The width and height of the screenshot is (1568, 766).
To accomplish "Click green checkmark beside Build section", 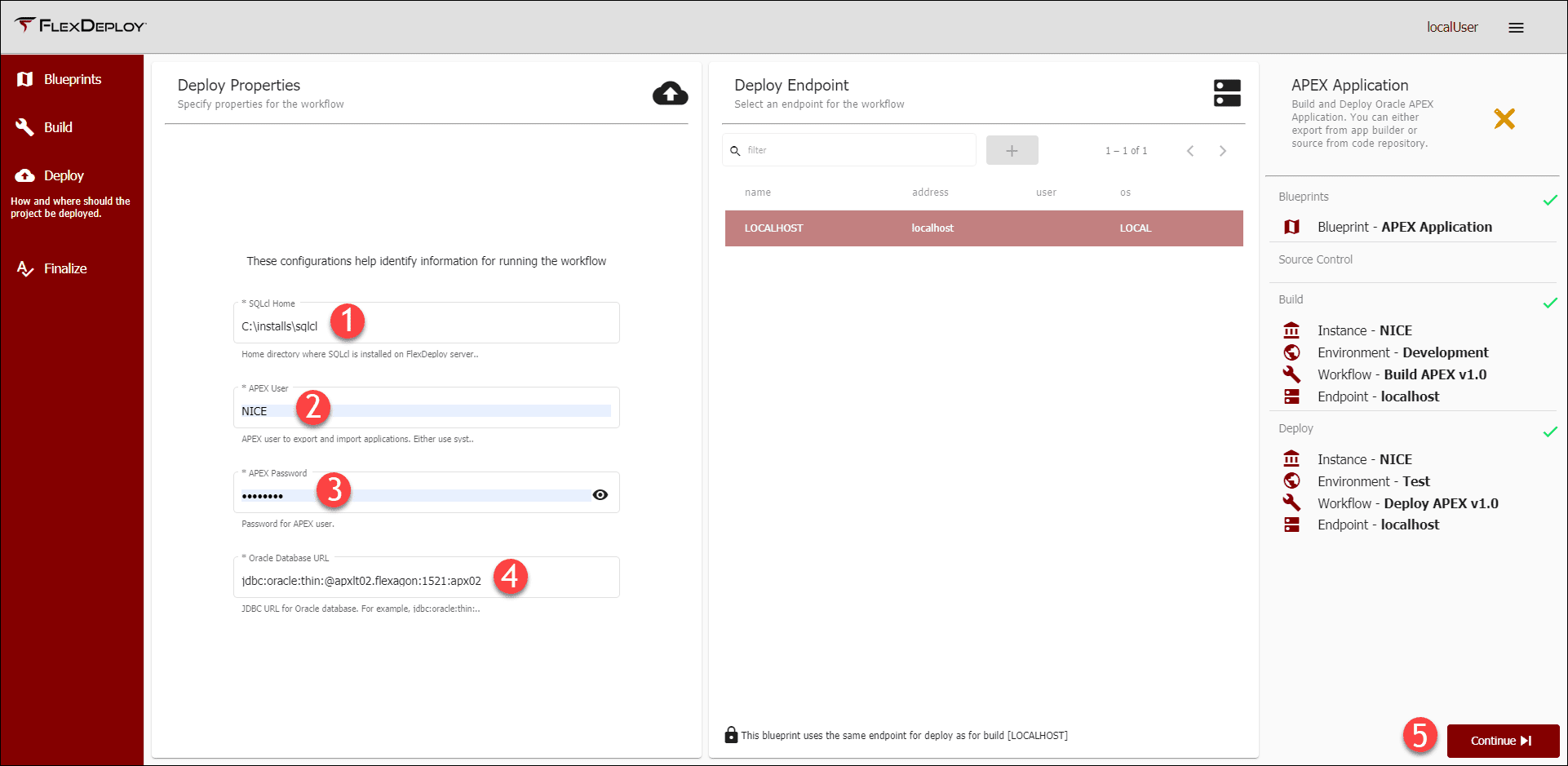I will (x=1550, y=303).
